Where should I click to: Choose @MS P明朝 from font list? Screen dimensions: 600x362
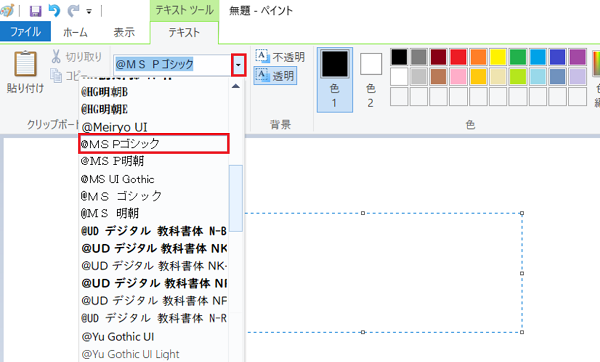tap(153, 161)
